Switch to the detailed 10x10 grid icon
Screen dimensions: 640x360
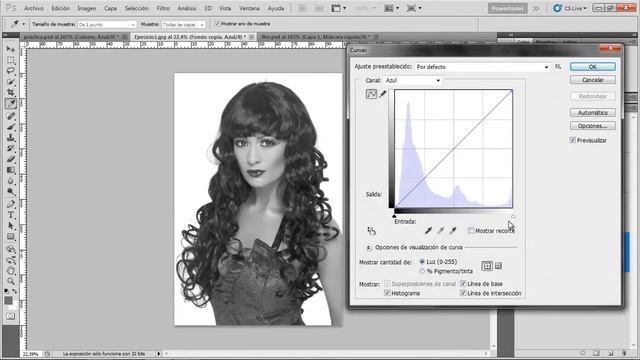pyautogui.click(x=498, y=266)
